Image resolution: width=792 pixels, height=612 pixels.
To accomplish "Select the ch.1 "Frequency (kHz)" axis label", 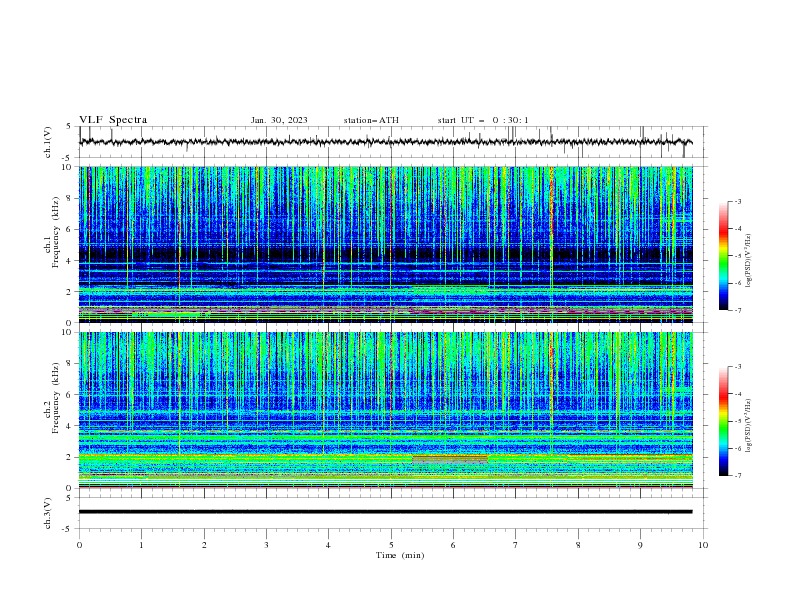I will [56, 233].
